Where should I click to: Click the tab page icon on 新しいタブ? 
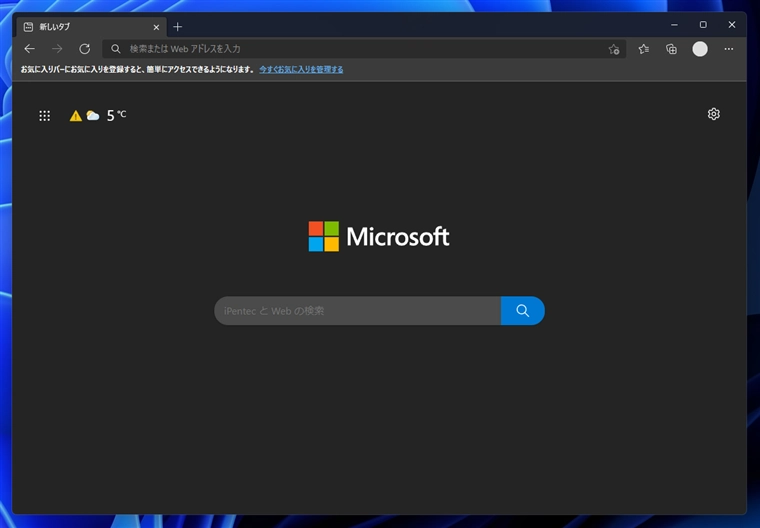point(29,27)
